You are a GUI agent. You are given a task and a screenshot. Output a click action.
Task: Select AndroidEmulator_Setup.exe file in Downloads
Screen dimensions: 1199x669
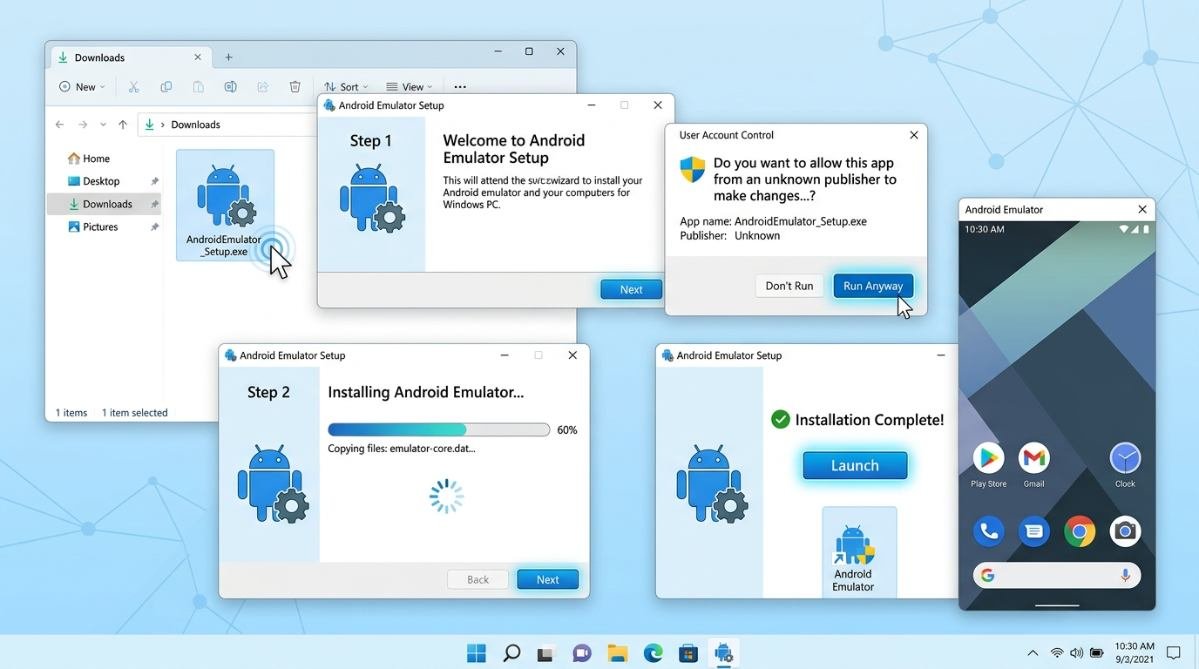click(225, 205)
